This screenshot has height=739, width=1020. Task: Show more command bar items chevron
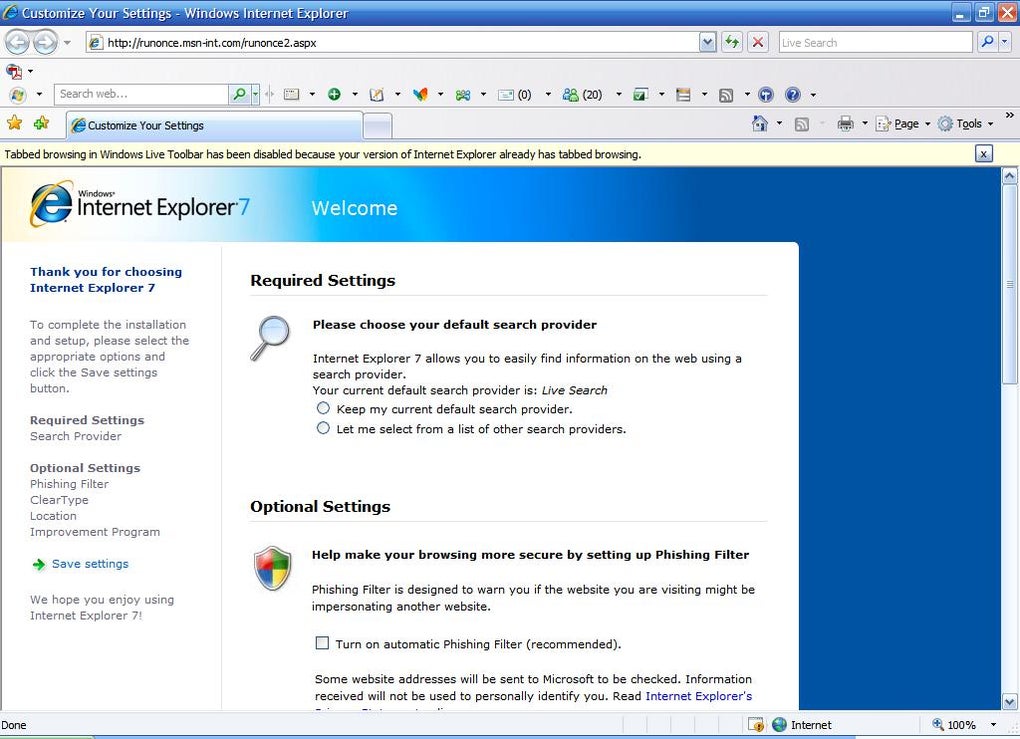[x=1010, y=116]
